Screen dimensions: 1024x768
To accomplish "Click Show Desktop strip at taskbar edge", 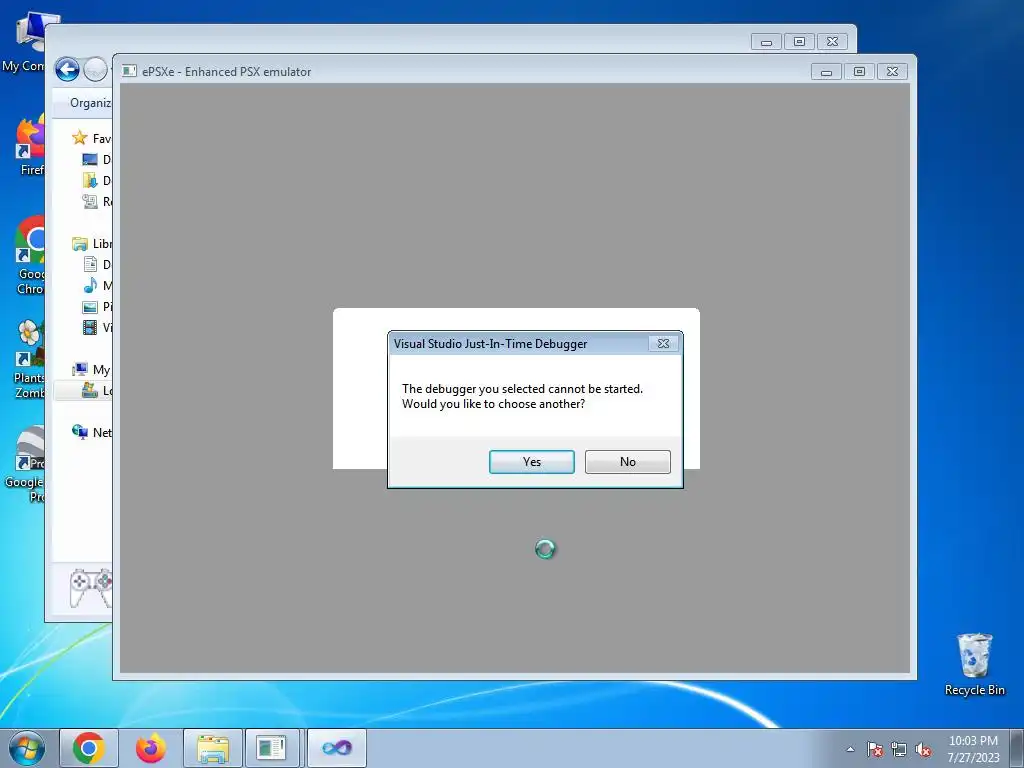I will click(x=1017, y=748).
